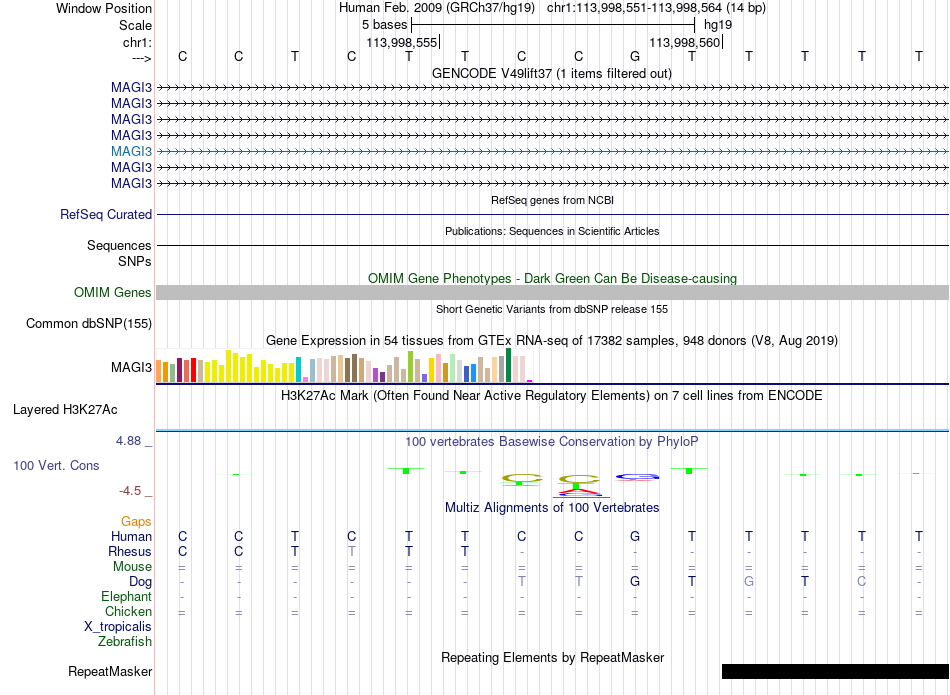Open the Common dbSNP(155) track label
This screenshot has height=695, width=950.
pos(89,324)
